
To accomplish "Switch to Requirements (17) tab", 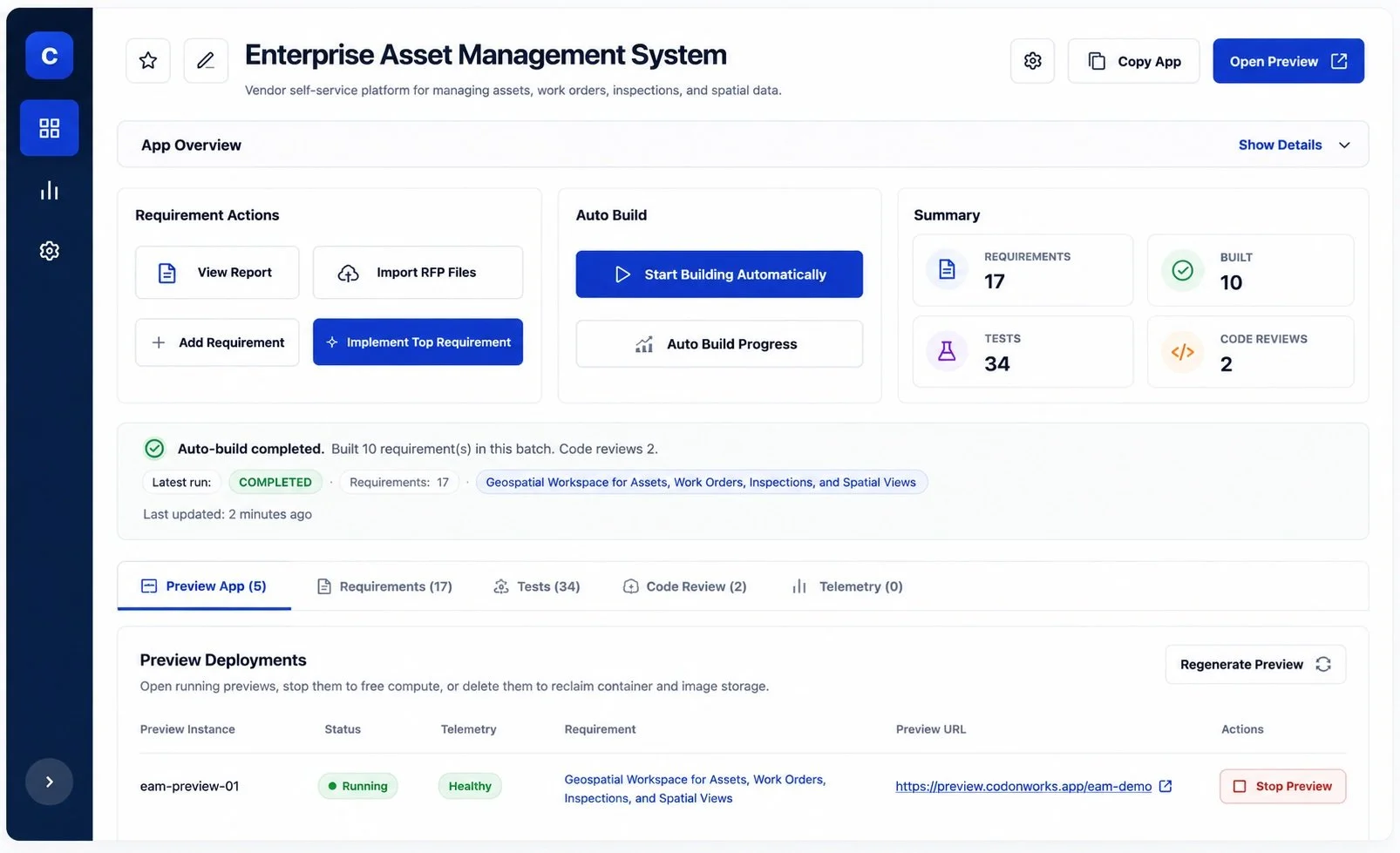I will 384,586.
